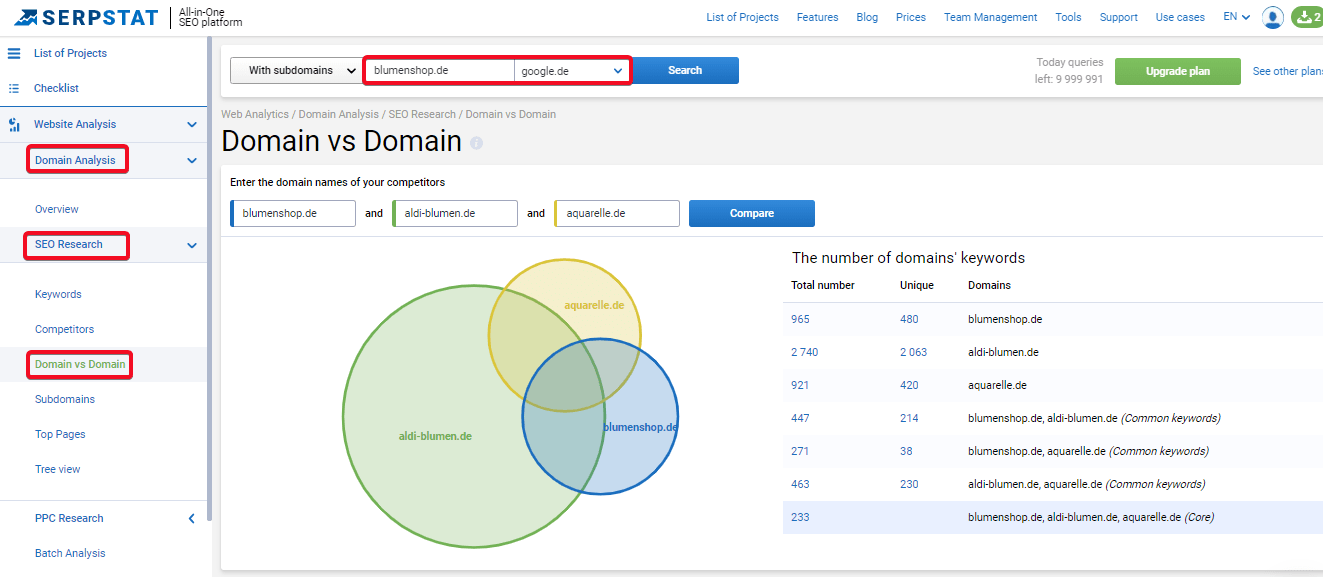Click the Compare button
1323x577 pixels.
click(752, 214)
